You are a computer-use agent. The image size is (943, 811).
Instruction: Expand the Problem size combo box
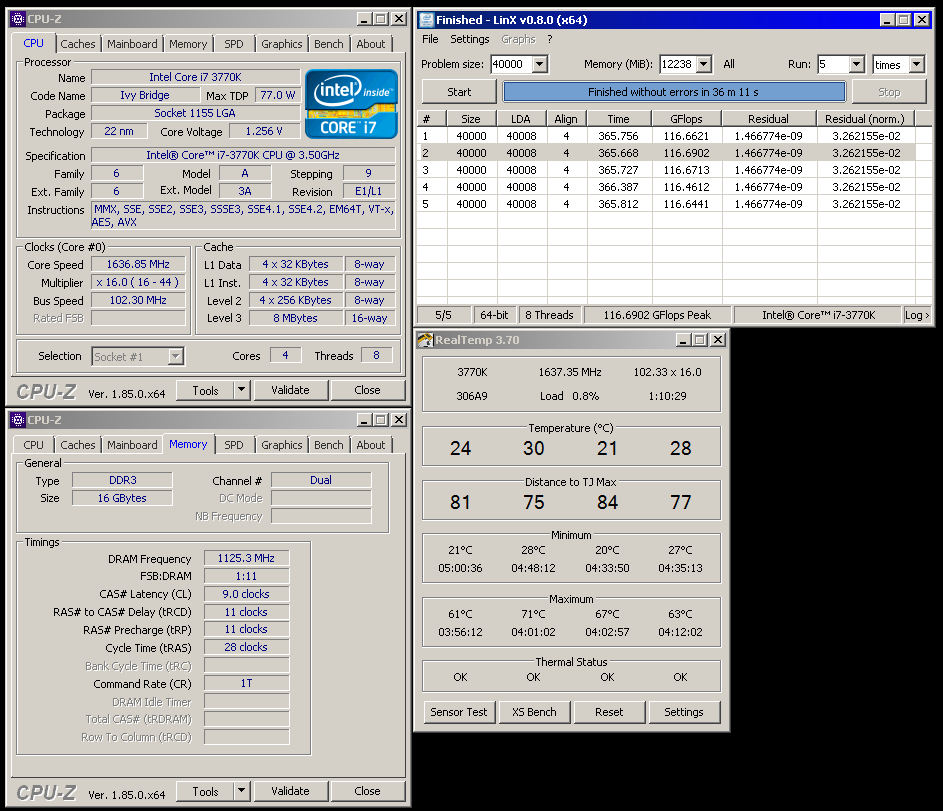[x=540, y=65]
